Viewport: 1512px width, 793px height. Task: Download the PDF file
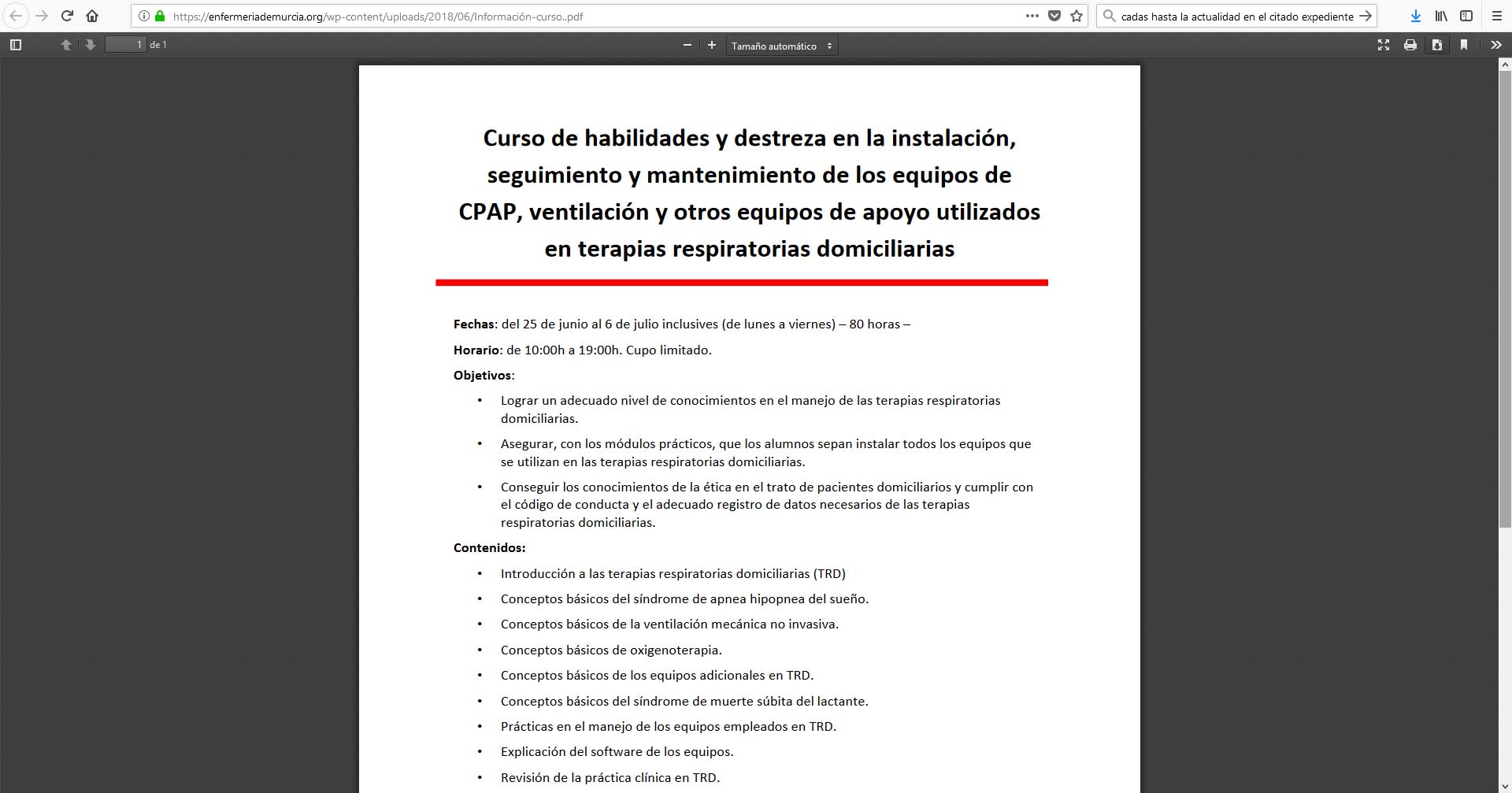click(1437, 45)
